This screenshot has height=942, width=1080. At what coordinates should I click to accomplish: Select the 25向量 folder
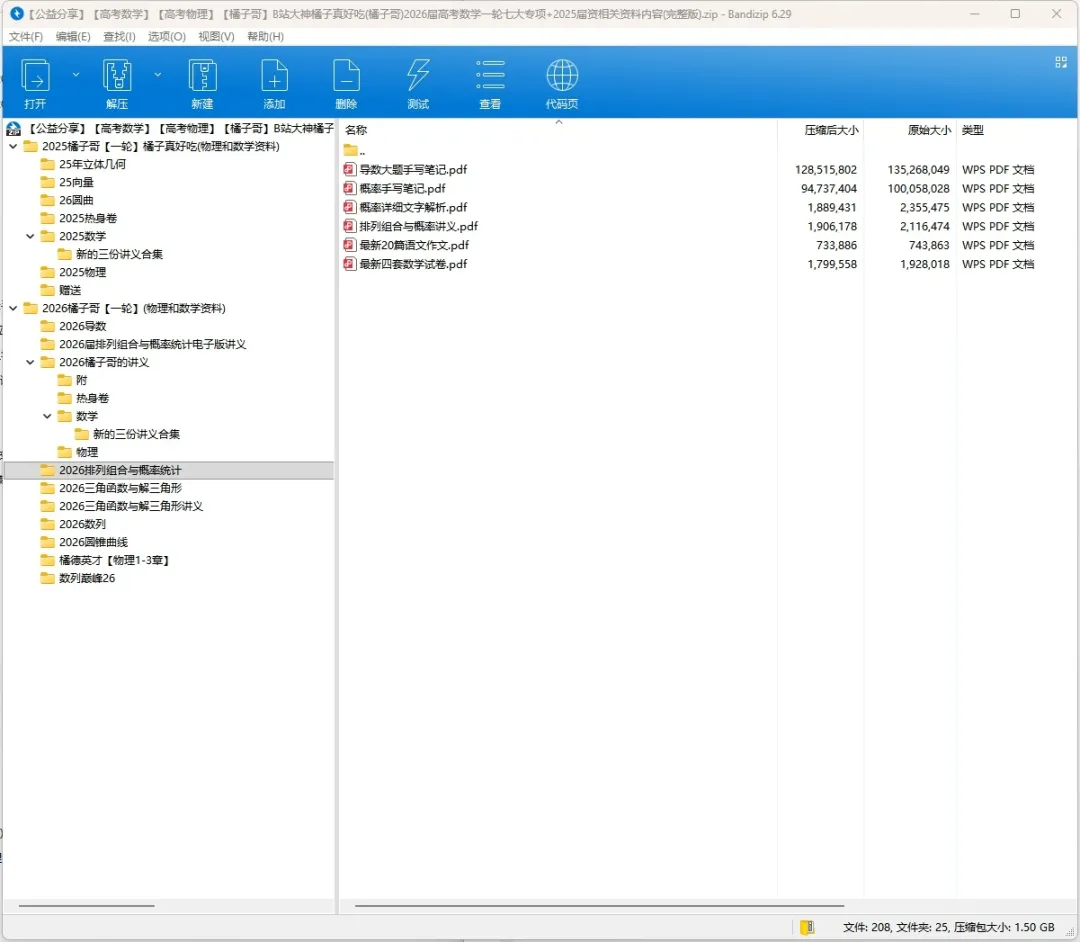tap(67, 182)
